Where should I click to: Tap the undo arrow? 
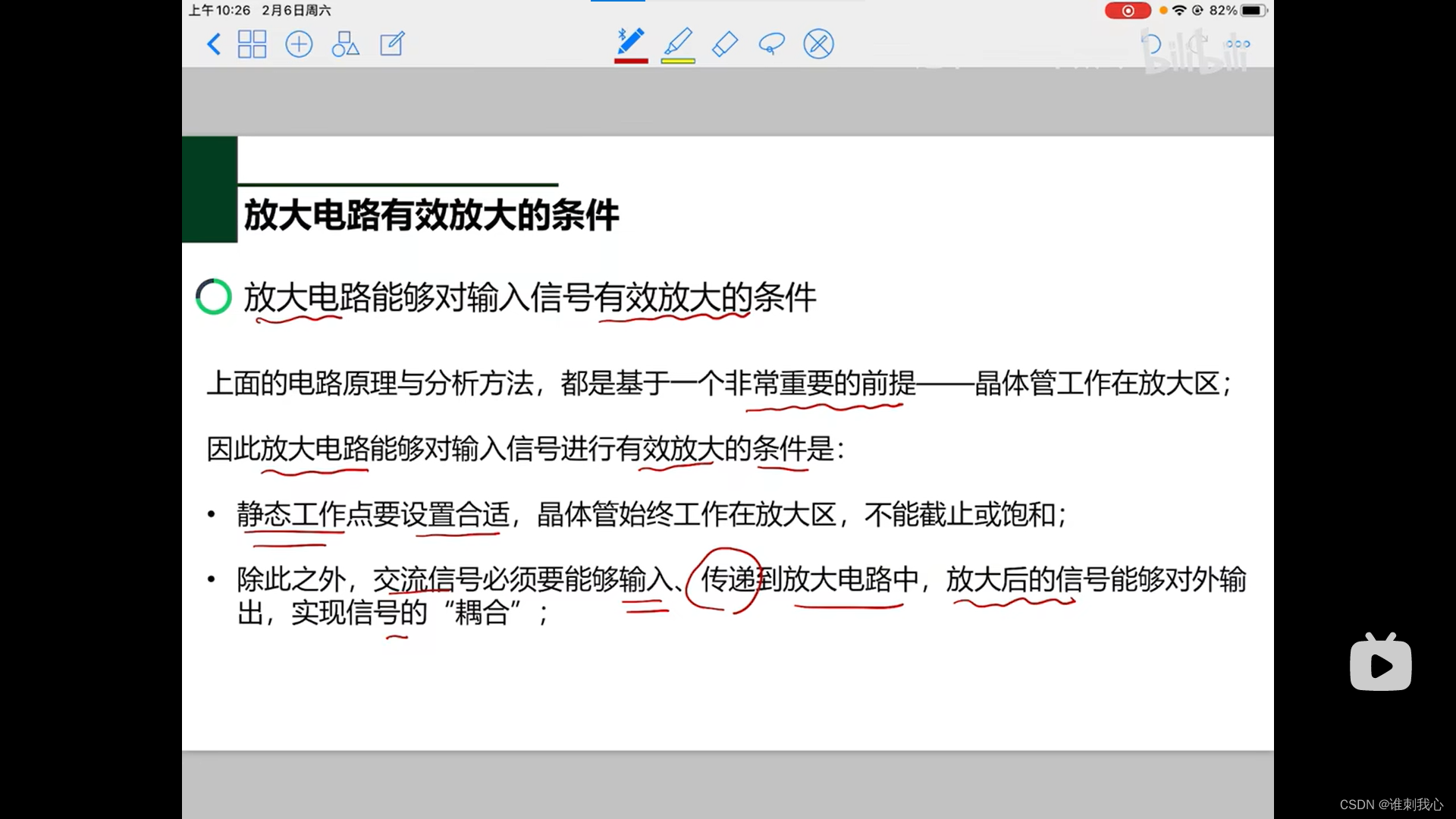click(x=1151, y=44)
